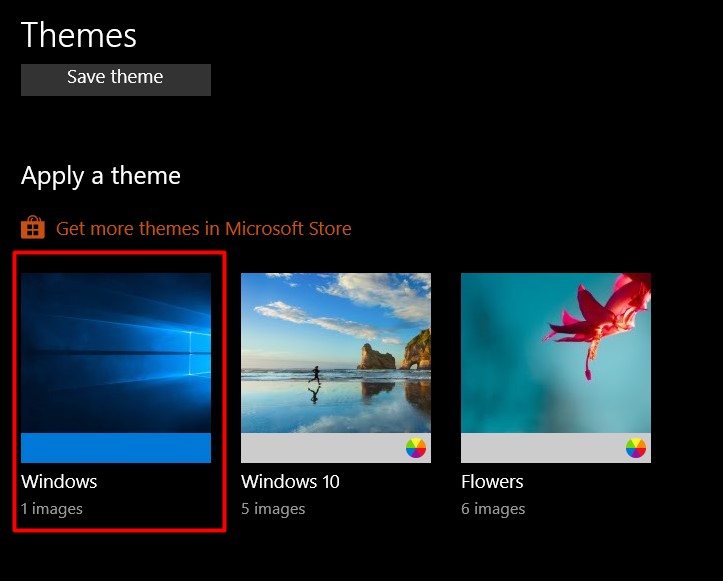
Task: Click the 'Themes' page title
Action: pyautogui.click(x=79, y=35)
